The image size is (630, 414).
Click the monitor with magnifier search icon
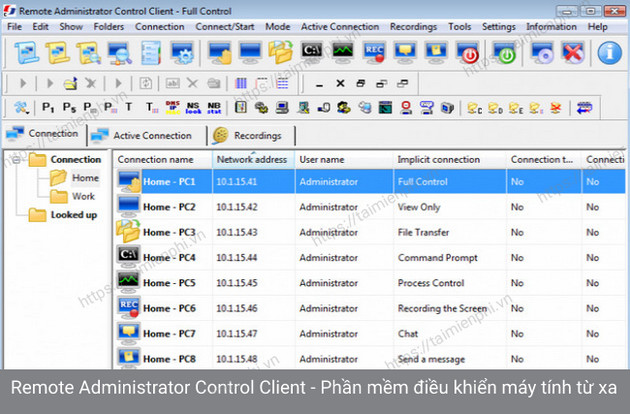tap(120, 53)
